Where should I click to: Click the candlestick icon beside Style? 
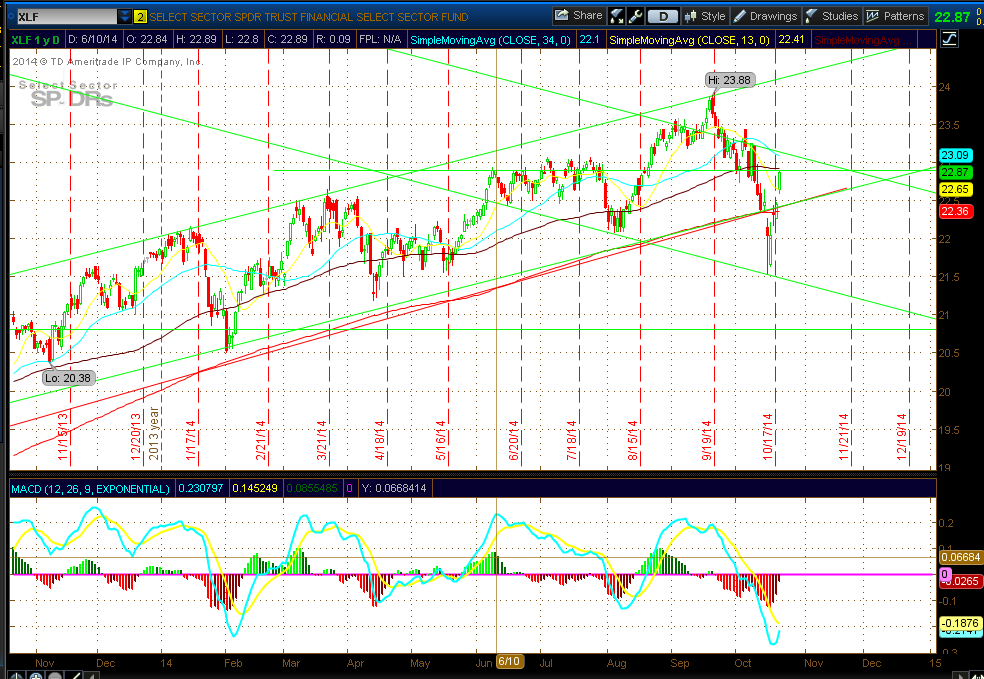tap(689, 17)
